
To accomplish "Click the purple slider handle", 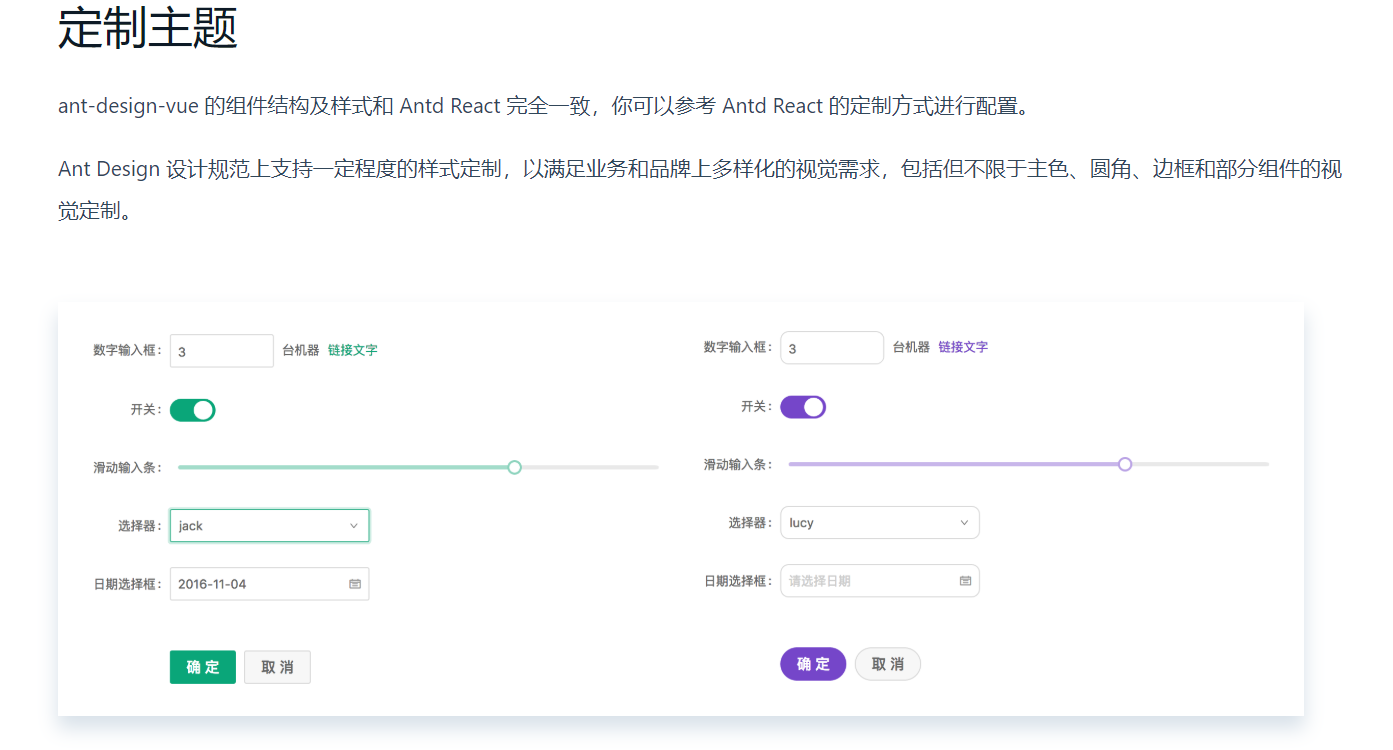I will click(1125, 464).
